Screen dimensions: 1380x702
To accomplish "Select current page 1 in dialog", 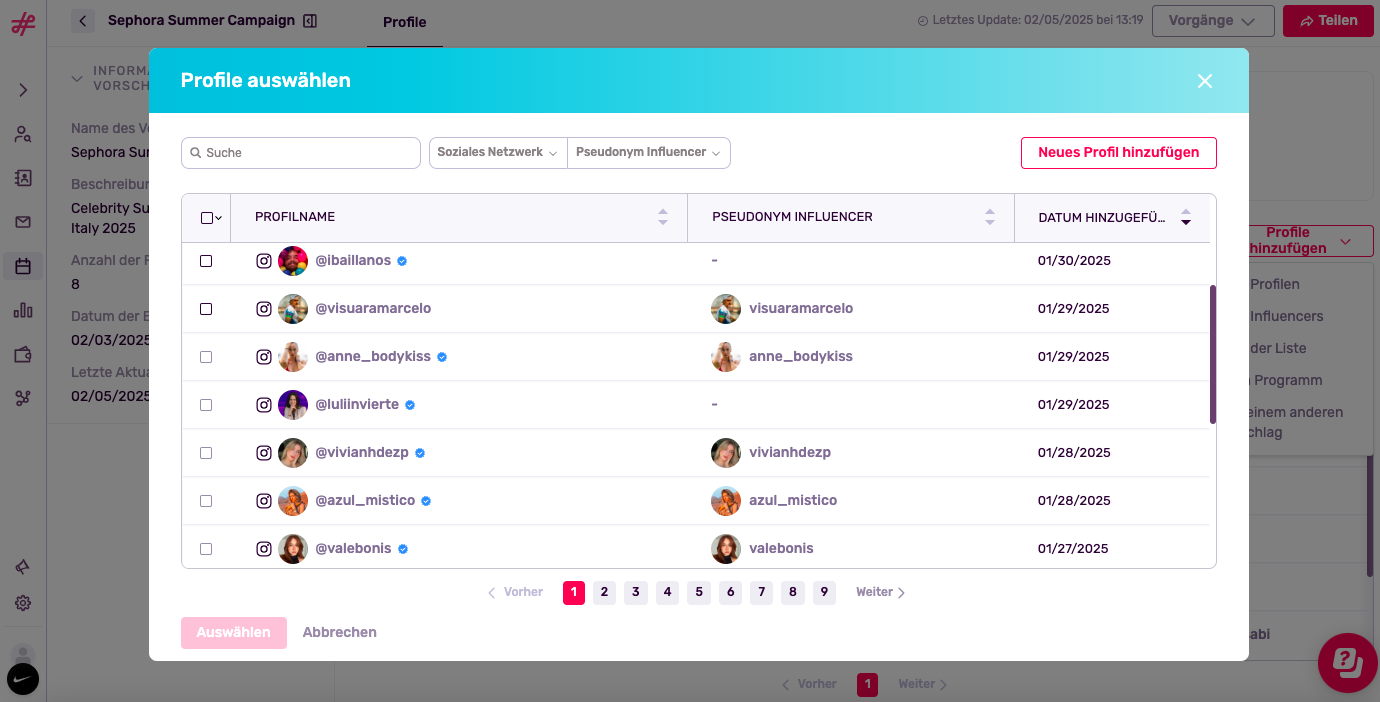I will pos(574,593).
